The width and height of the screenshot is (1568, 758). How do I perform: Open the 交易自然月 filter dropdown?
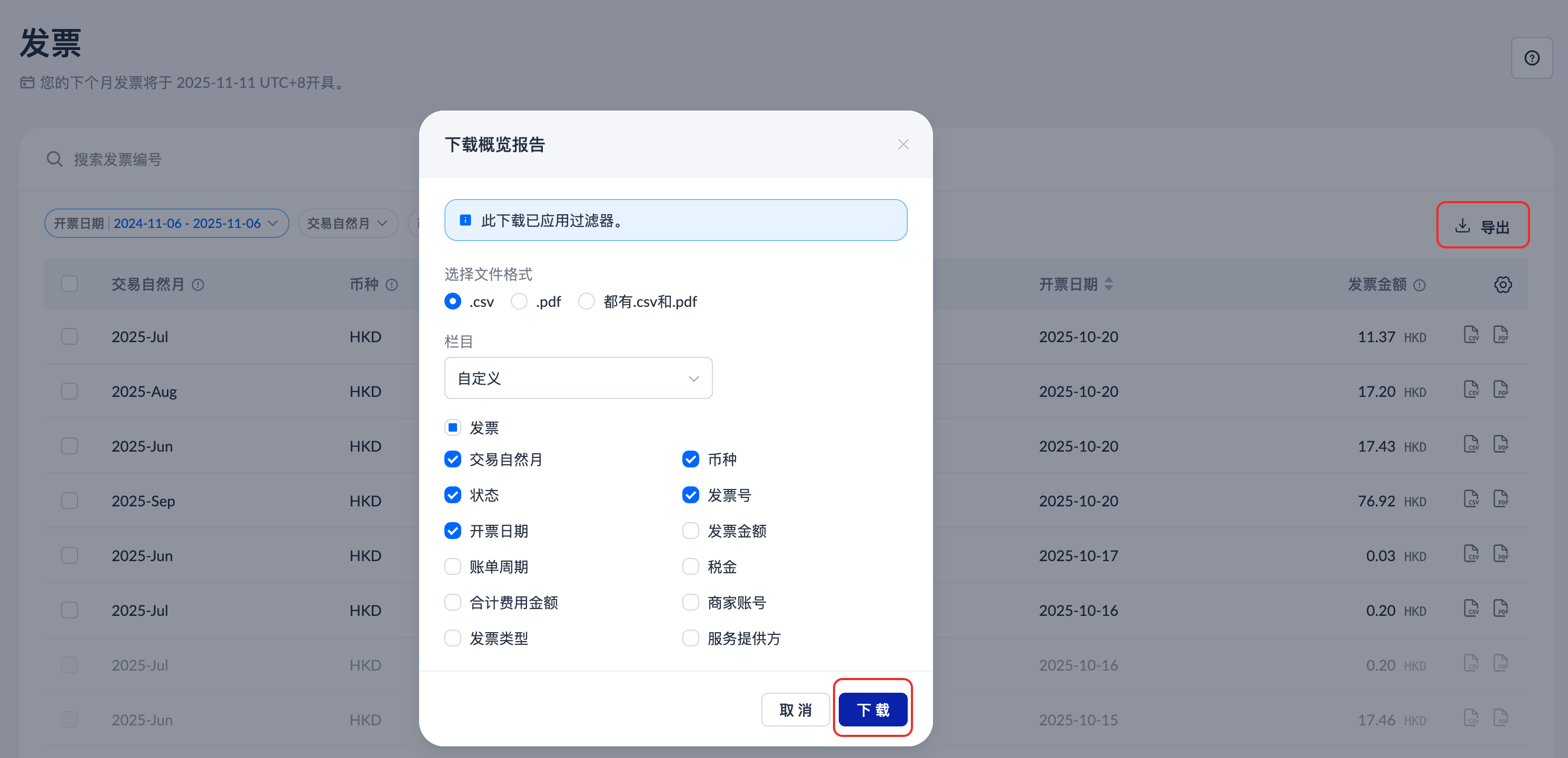[348, 223]
